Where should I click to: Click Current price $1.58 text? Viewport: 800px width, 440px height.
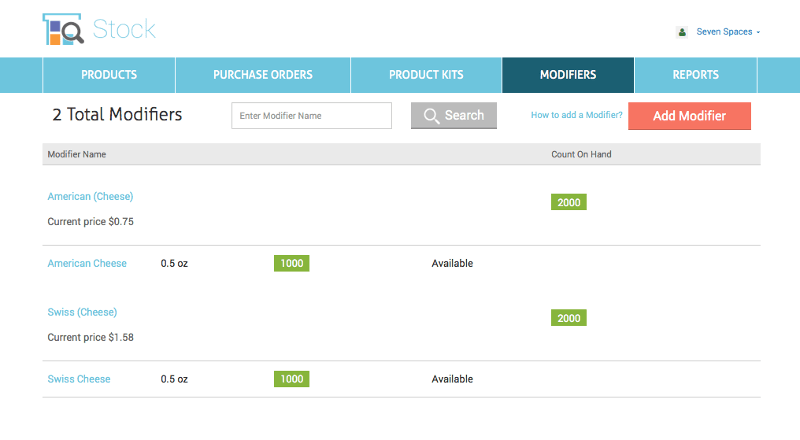coord(90,337)
